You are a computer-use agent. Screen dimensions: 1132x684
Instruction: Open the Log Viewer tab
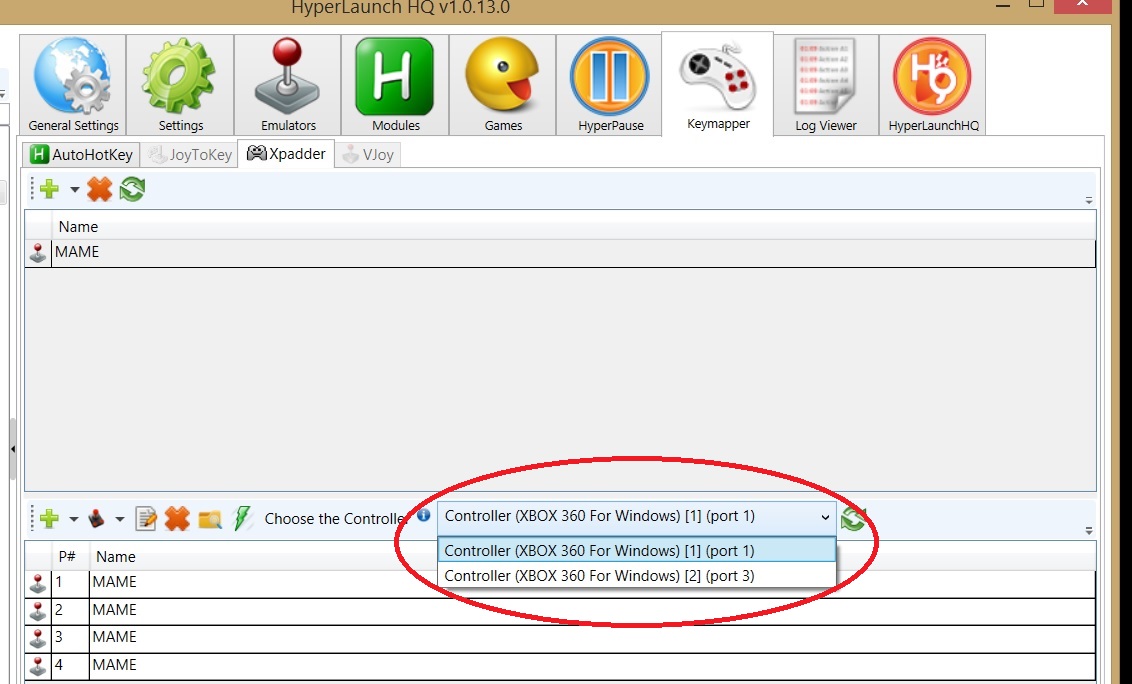[x=826, y=85]
